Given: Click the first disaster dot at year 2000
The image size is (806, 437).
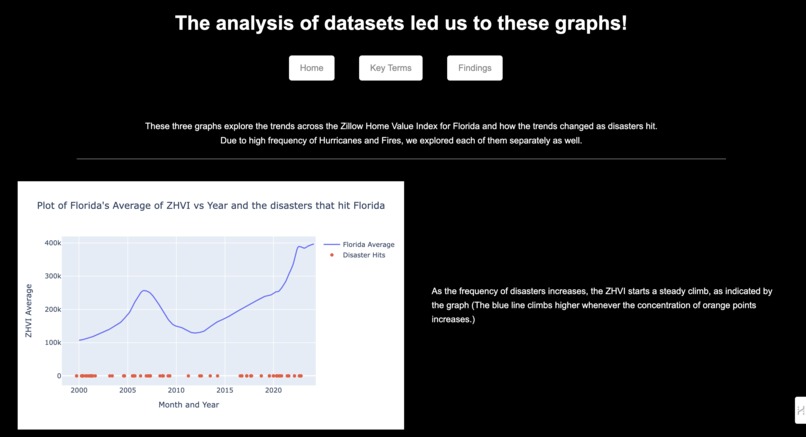Looking at the screenshot, I should tap(77, 376).
